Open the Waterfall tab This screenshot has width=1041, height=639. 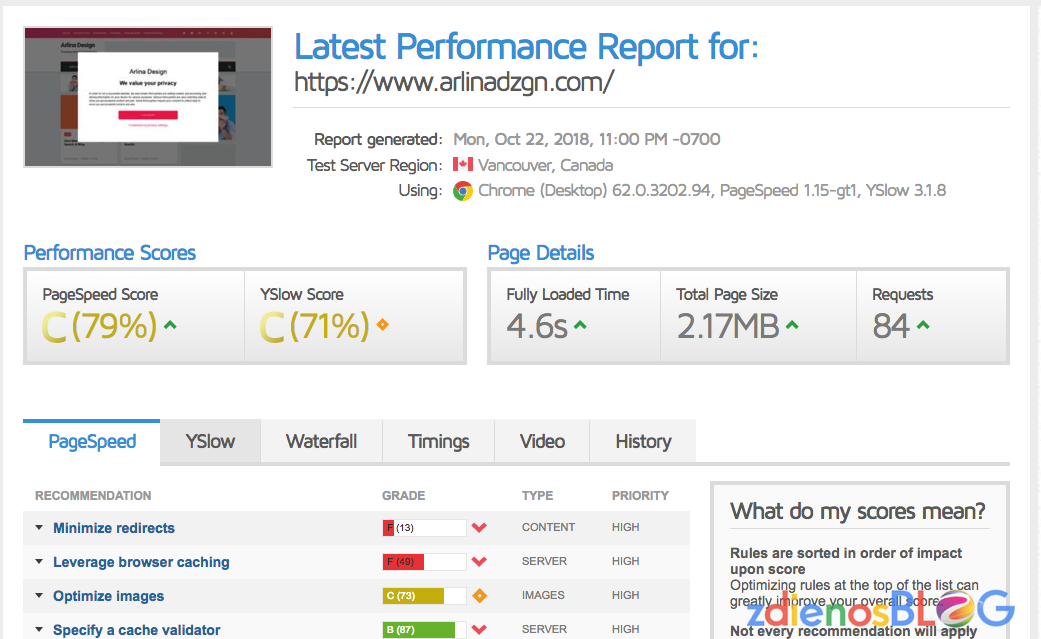pos(321,441)
